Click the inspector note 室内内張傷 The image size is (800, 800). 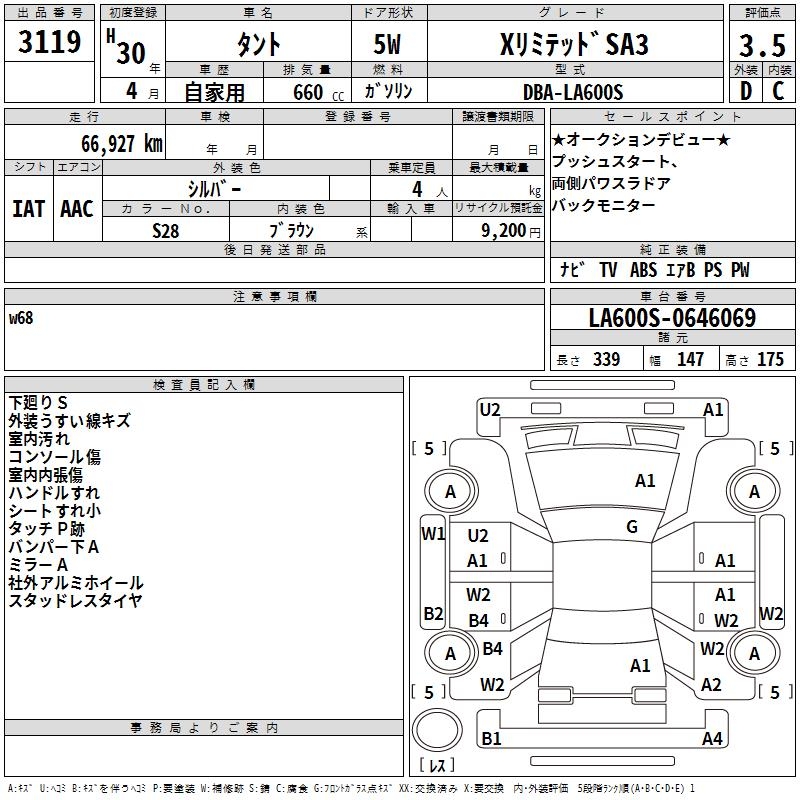[45, 475]
